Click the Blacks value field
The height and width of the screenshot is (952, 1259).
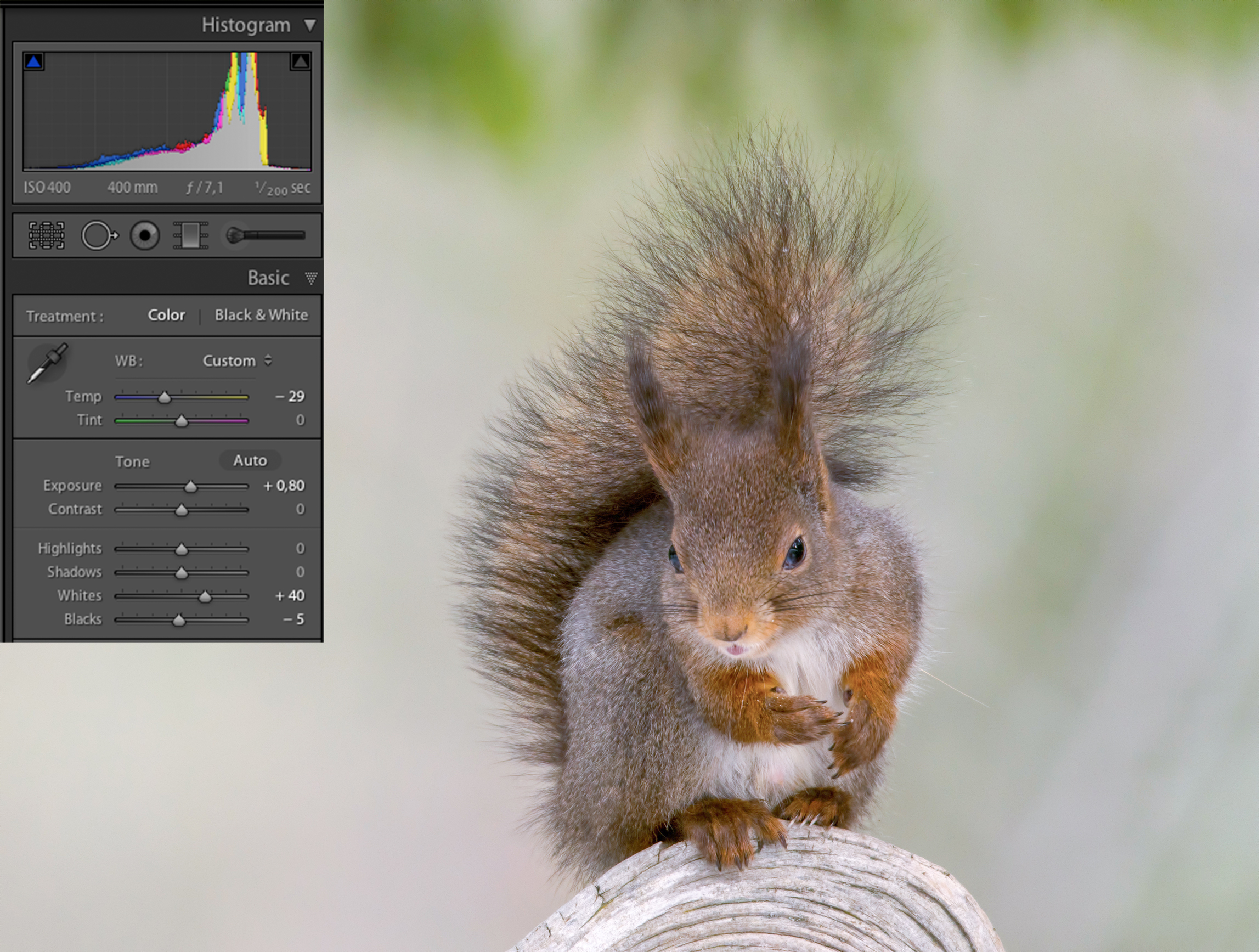[293, 619]
